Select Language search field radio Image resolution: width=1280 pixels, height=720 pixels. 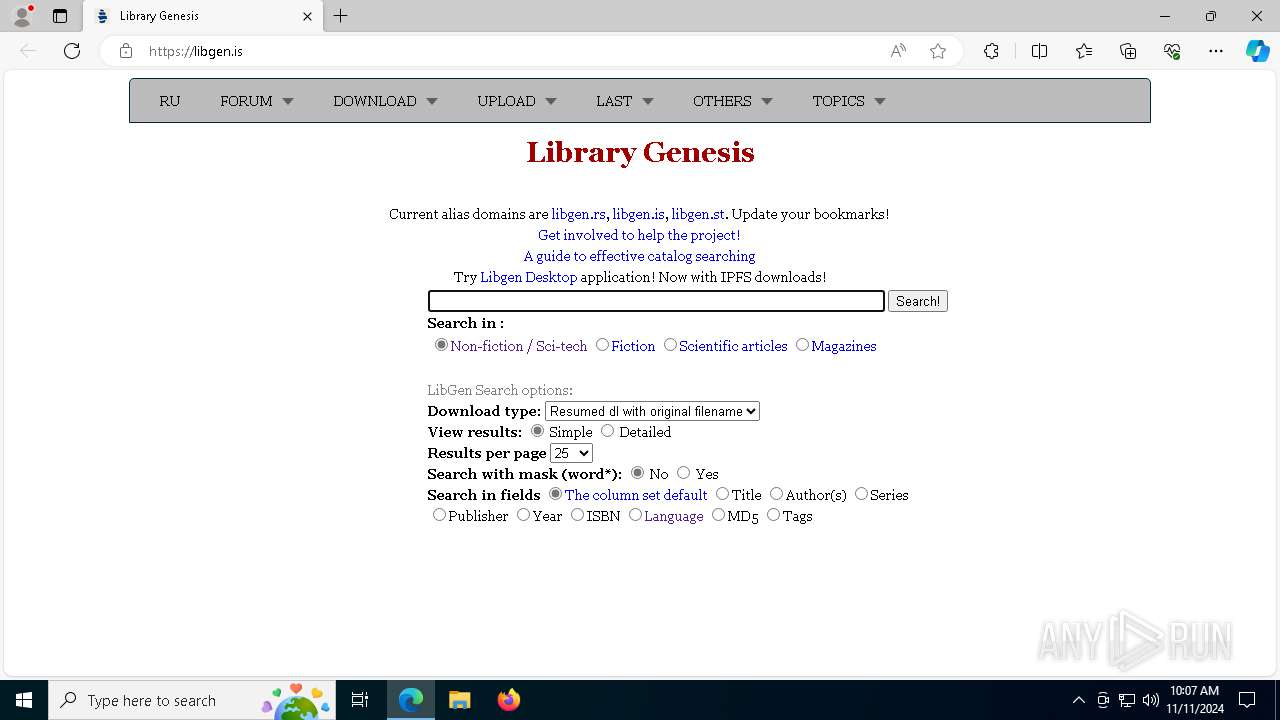click(x=635, y=515)
